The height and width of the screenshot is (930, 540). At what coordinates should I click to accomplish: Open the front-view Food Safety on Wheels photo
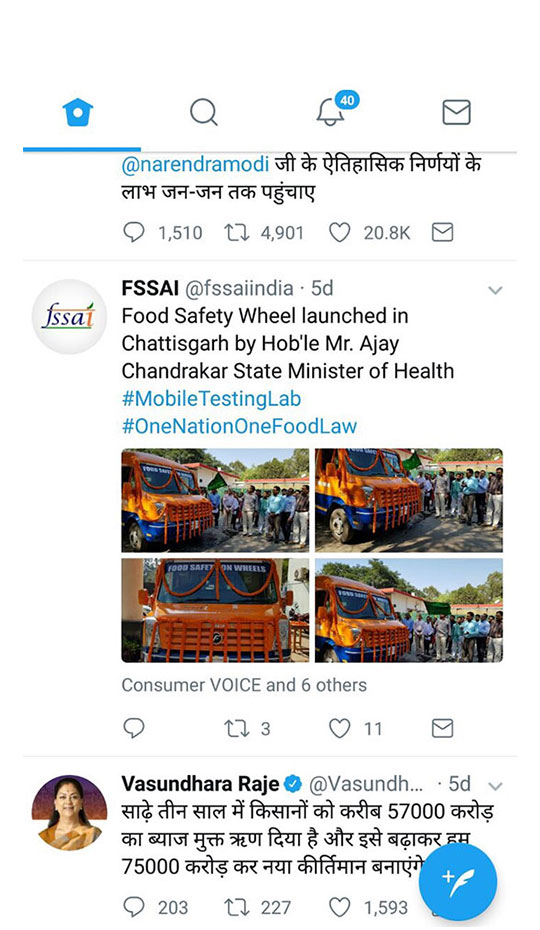(215, 610)
